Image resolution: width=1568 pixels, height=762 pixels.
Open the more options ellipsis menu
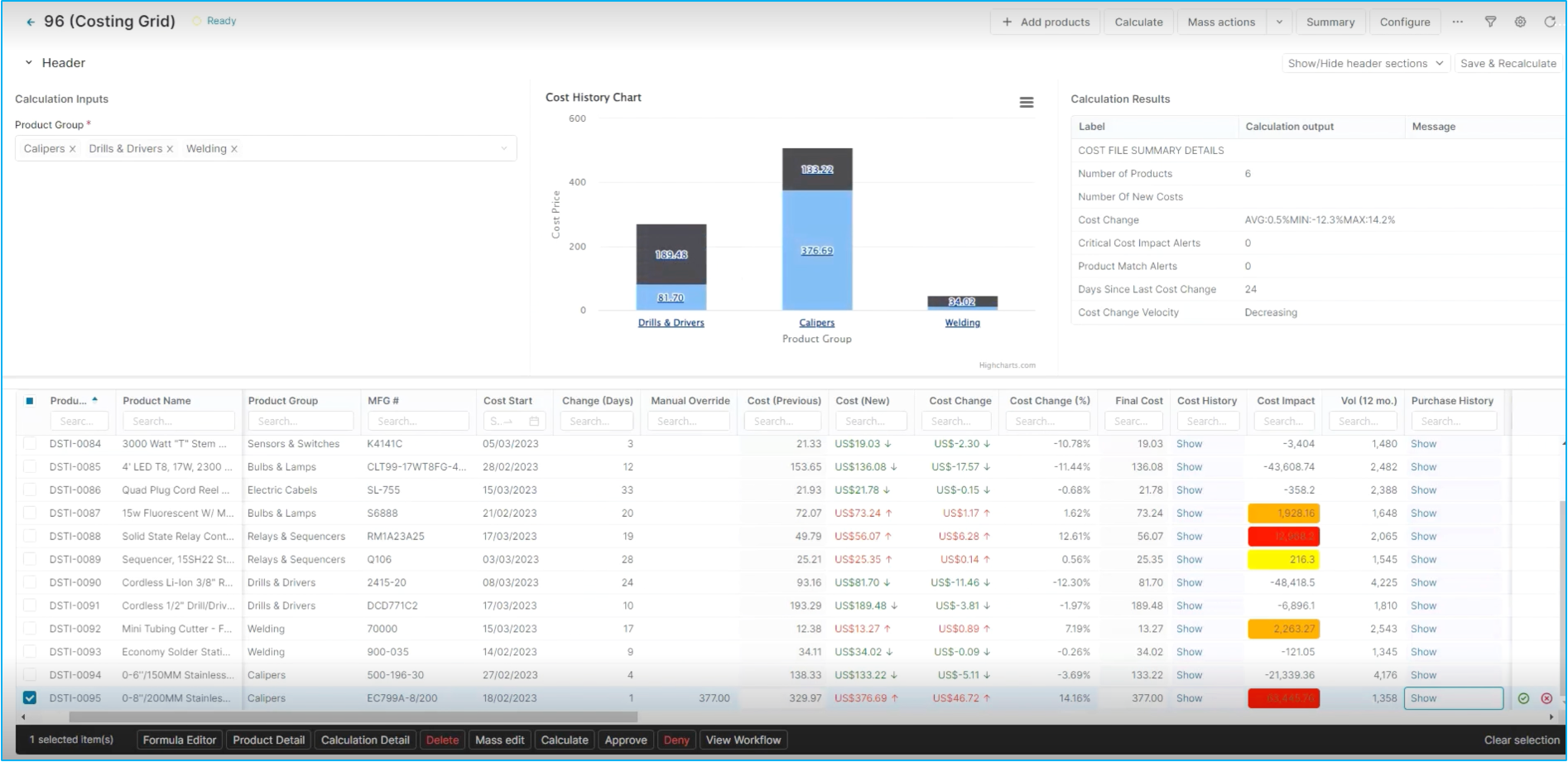click(x=1457, y=22)
